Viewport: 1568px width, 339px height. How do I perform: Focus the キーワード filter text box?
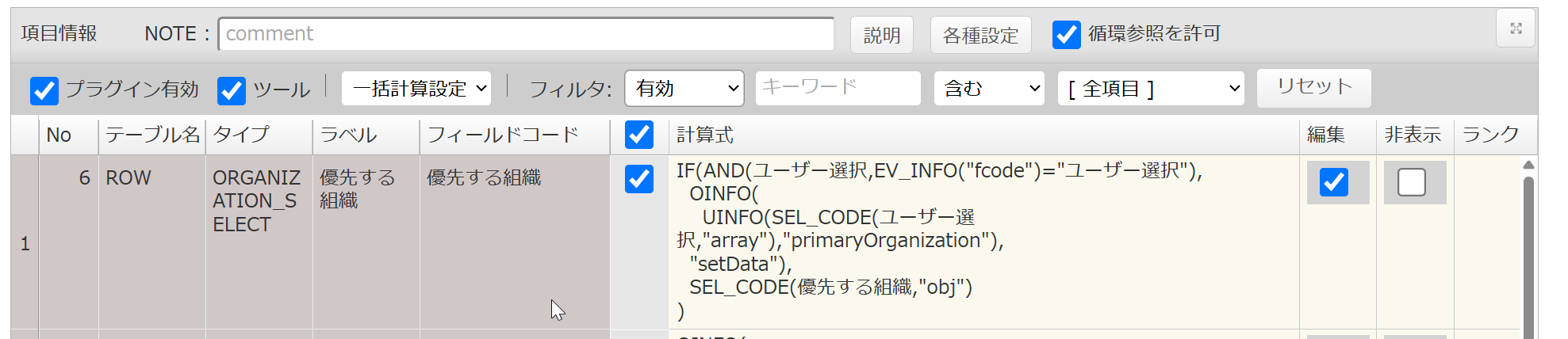click(x=838, y=87)
